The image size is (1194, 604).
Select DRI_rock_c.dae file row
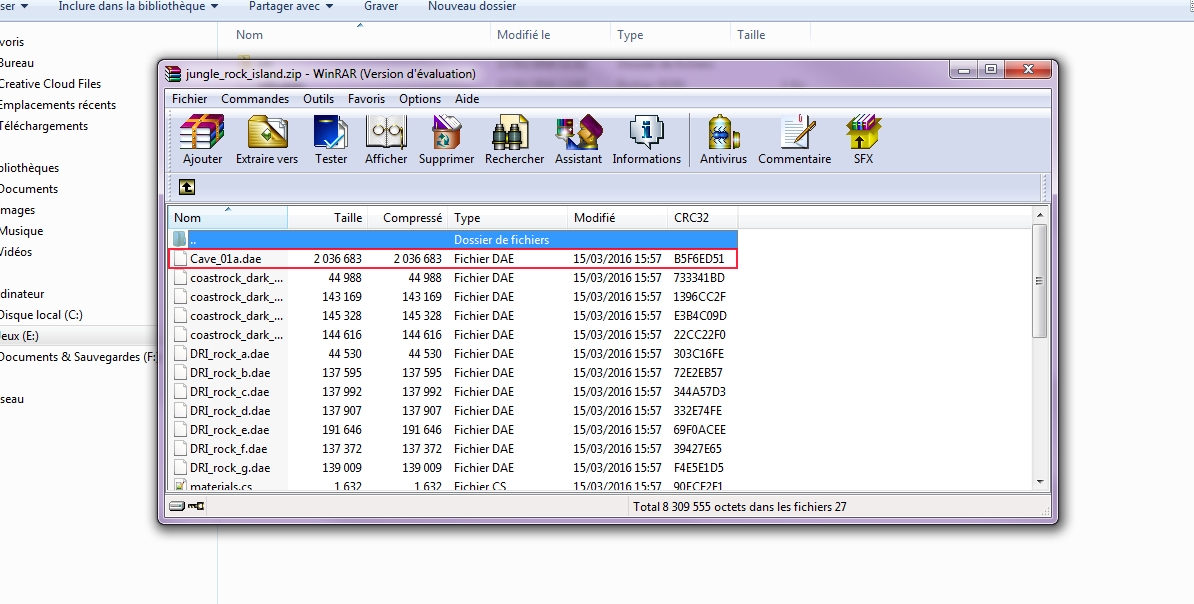tap(452, 391)
